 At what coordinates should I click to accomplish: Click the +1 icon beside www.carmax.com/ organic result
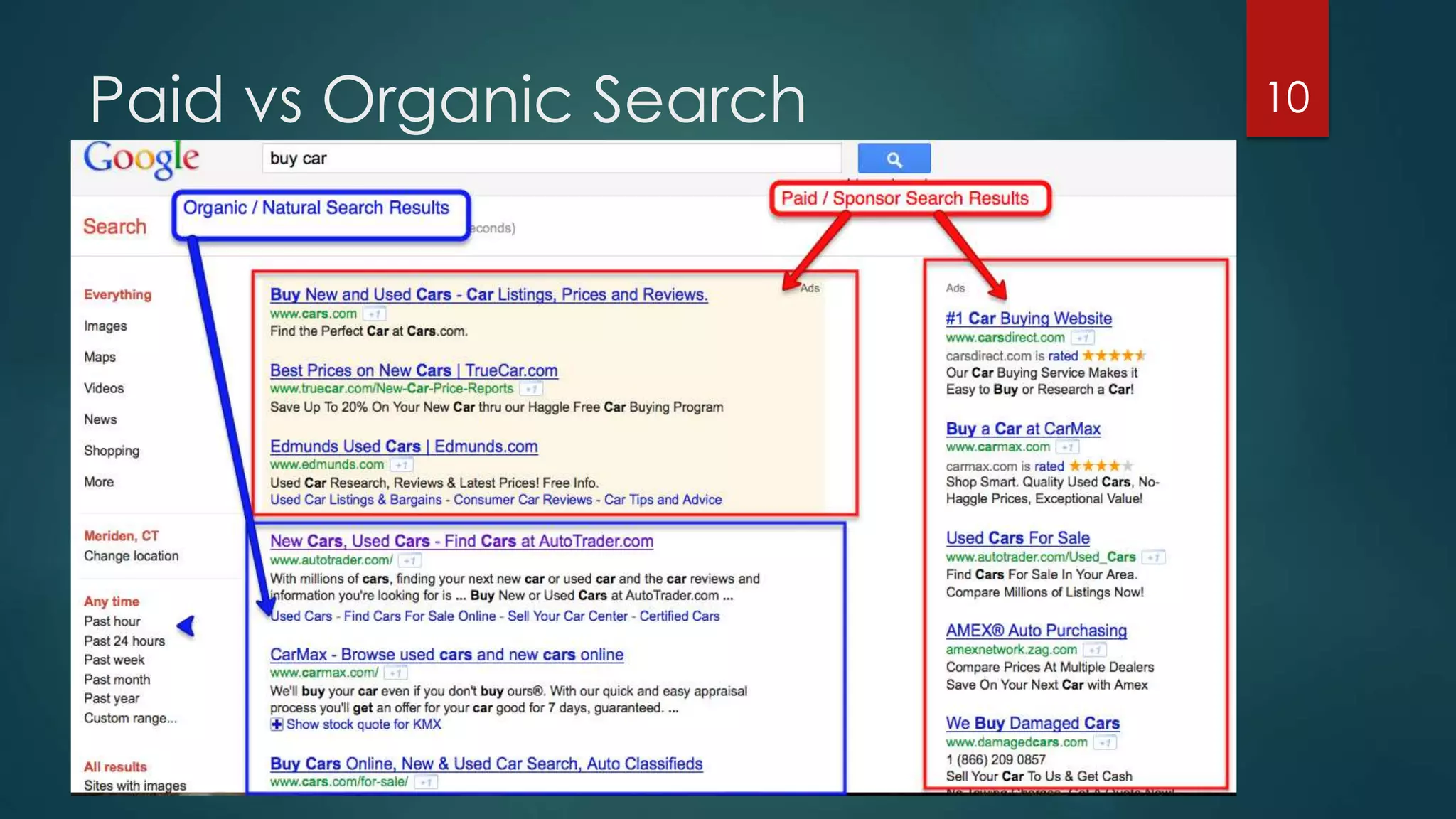pos(396,673)
